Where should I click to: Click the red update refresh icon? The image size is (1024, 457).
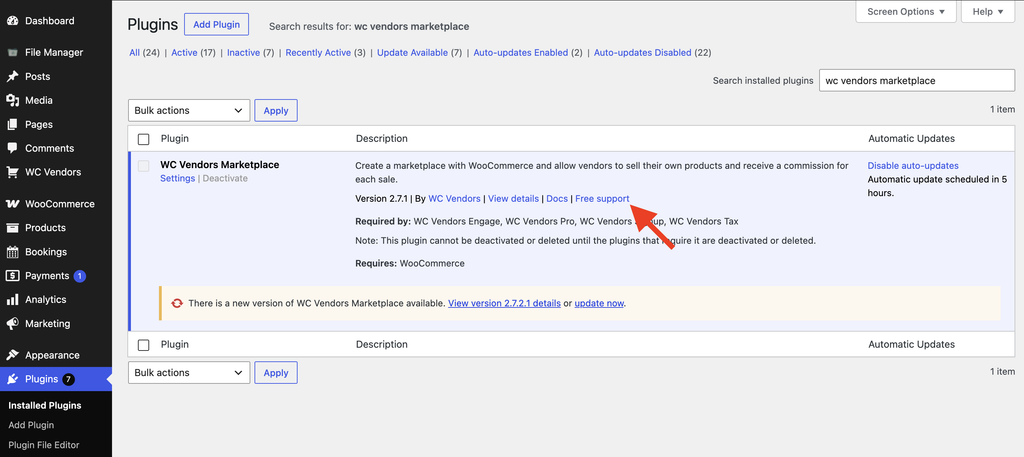tap(177, 303)
